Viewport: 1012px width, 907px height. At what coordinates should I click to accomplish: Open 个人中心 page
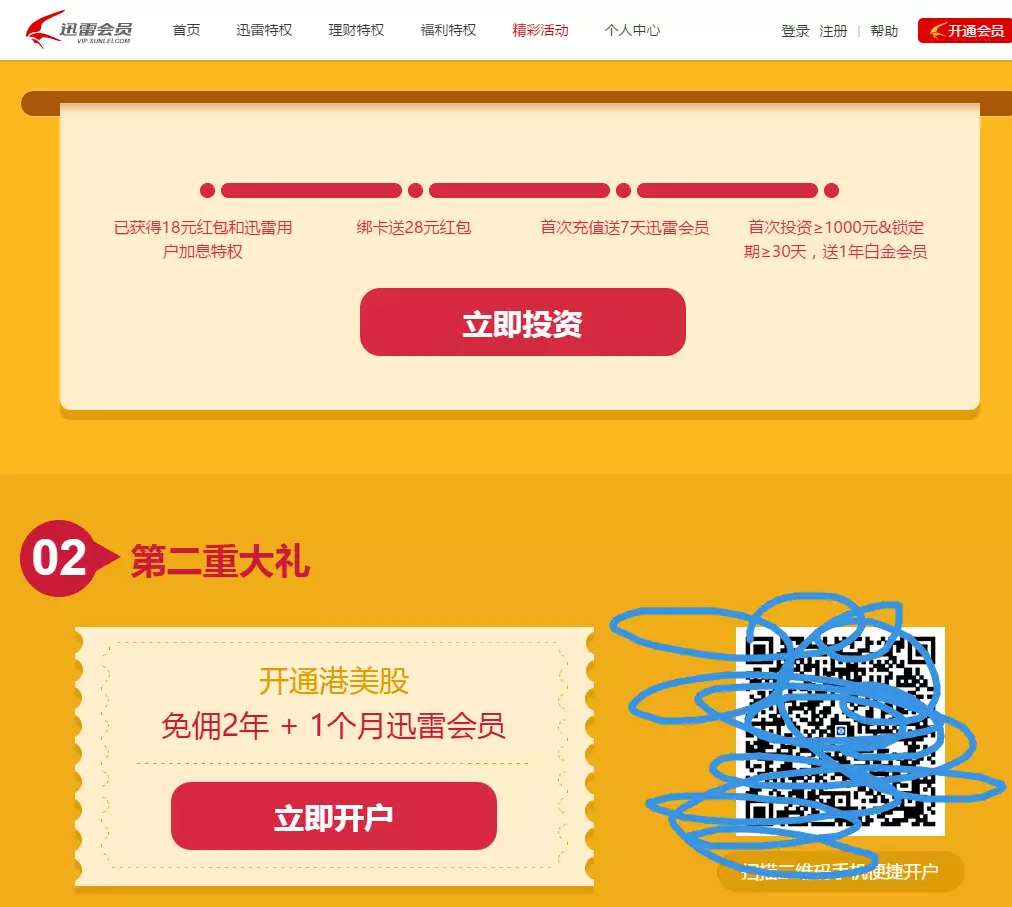(x=632, y=30)
